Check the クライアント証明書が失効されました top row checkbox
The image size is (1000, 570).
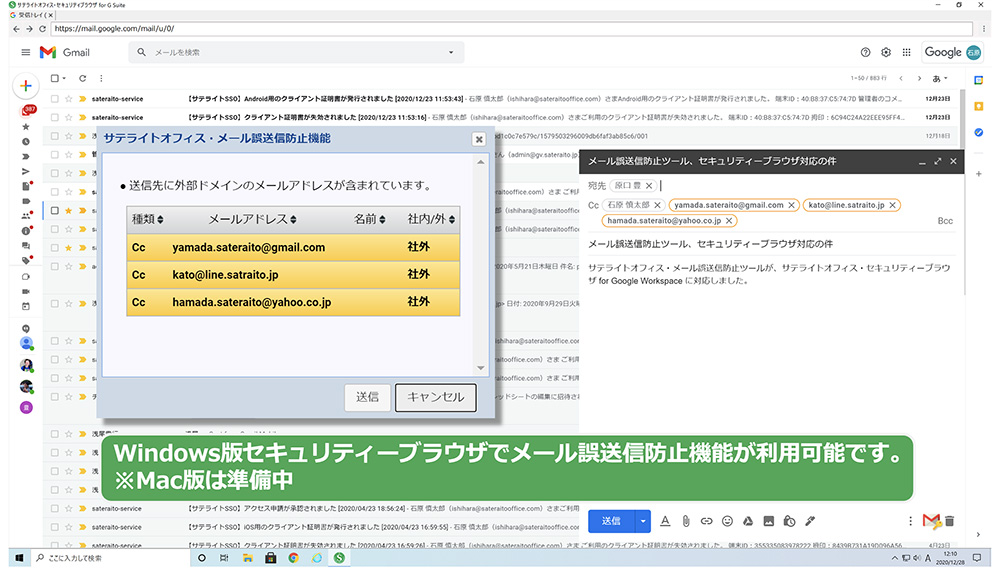(55, 117)
